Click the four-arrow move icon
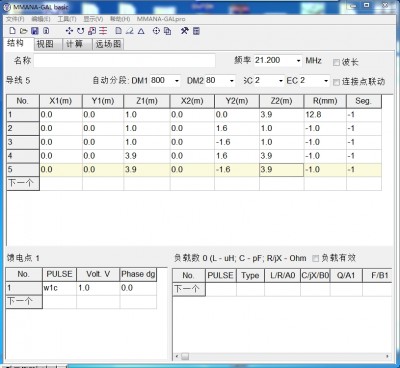 pyautogui.click(x=69, y=31)
